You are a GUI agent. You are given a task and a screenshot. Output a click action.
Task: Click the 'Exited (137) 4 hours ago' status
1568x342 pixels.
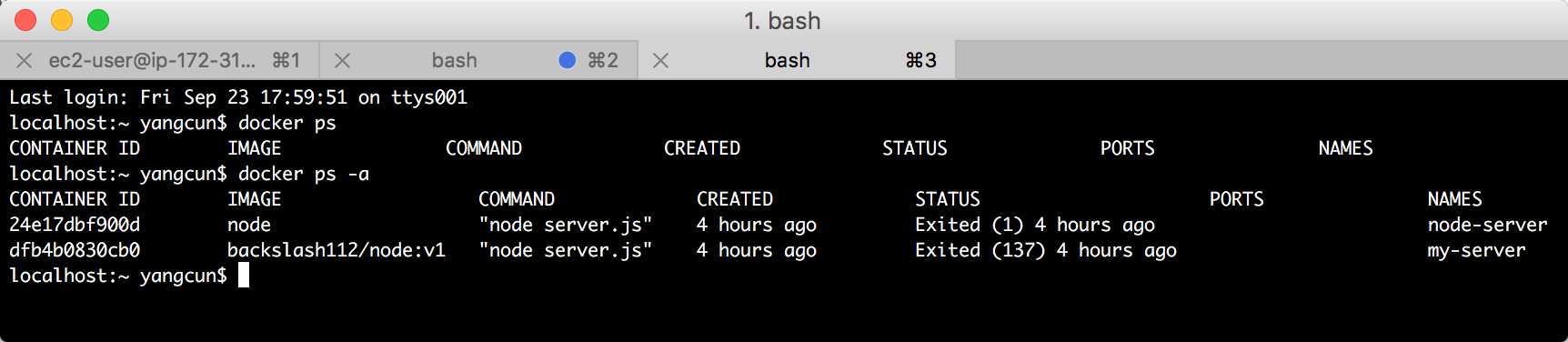1046,250
